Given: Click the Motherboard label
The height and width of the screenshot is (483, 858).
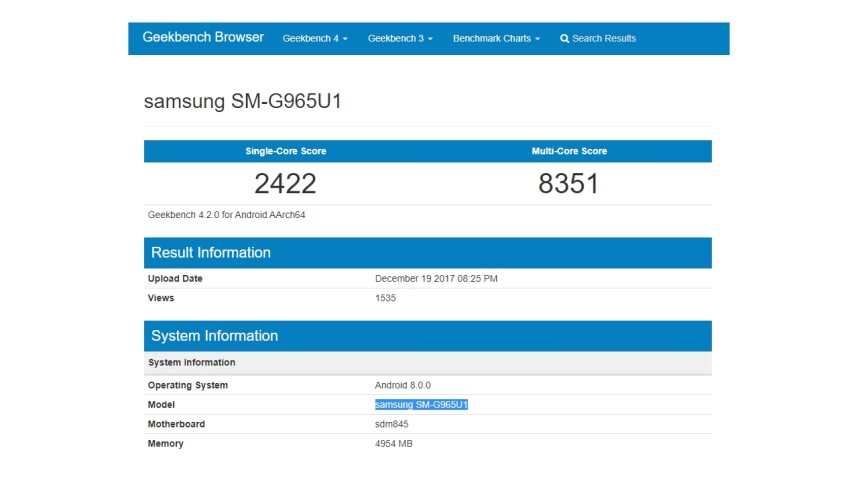Looking at the screenshot, I should [176, 424].
